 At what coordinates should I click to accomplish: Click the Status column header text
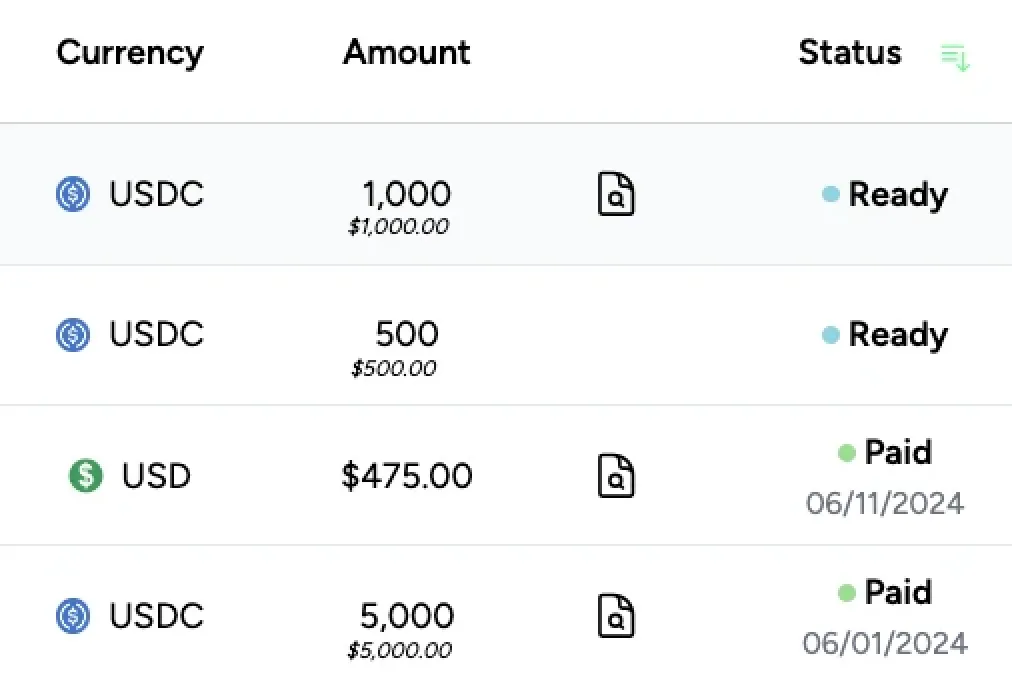tap(849, 53)
